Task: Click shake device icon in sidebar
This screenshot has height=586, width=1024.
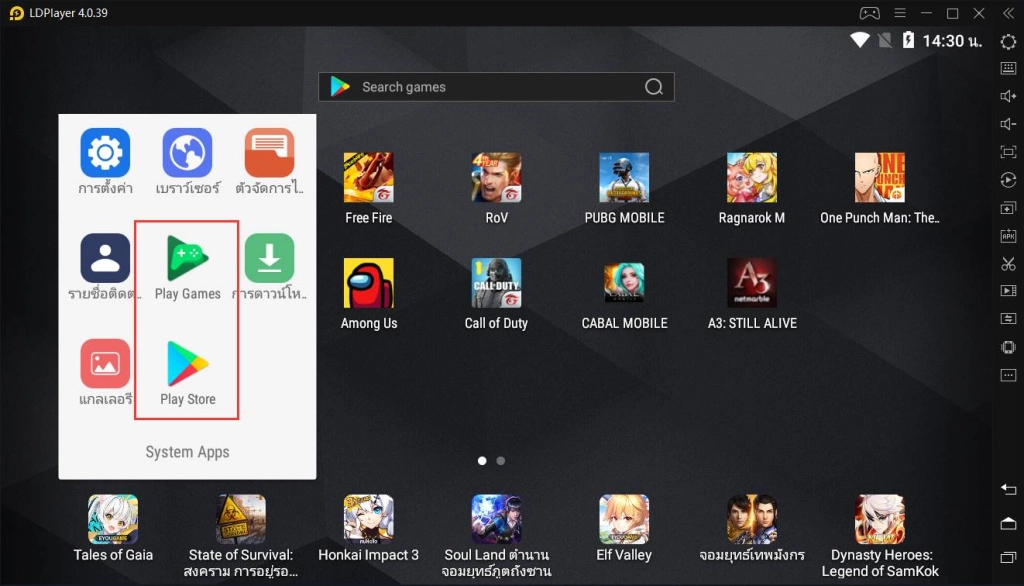Action: click(1008, 347)
